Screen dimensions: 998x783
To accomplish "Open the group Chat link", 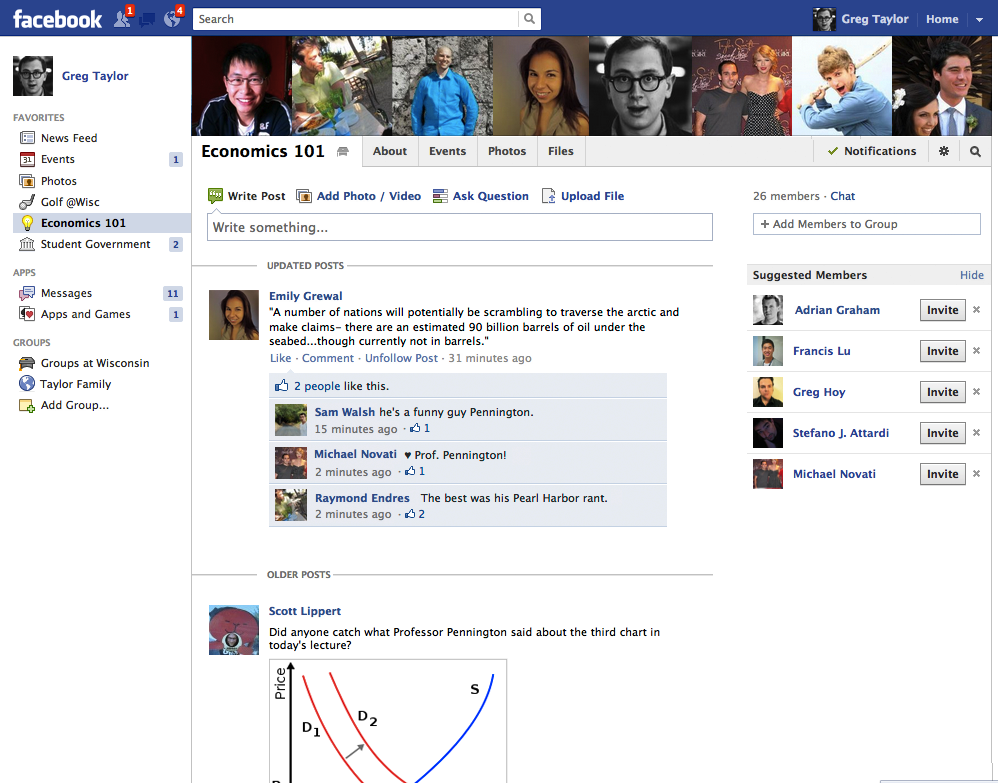I will click(x=842, y=196).
